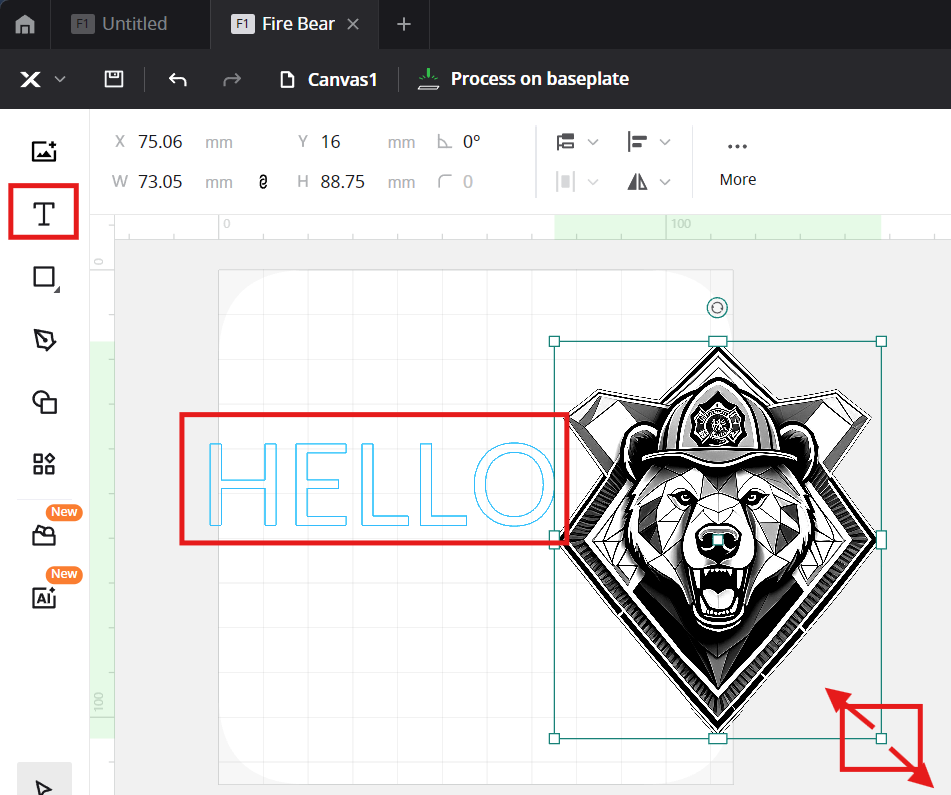Click the bottom-left selection handle
This screenshot has height=795, width=951.
click(554, 739)
